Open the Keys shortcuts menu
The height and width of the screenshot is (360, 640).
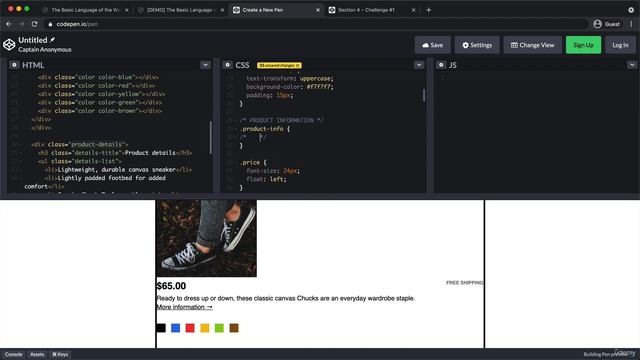[x=60, y=354]
